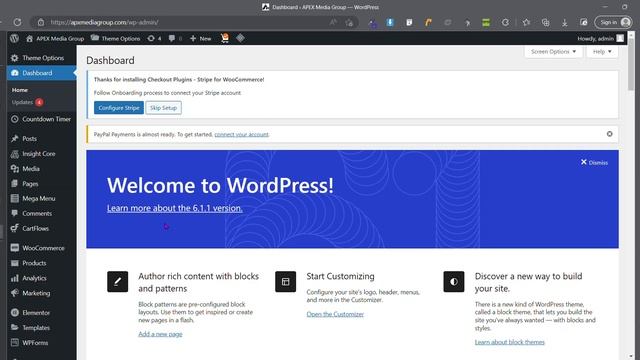Dismiss the Welcome to WordPress panel
The image size is (640, 360).
[594, 162]
